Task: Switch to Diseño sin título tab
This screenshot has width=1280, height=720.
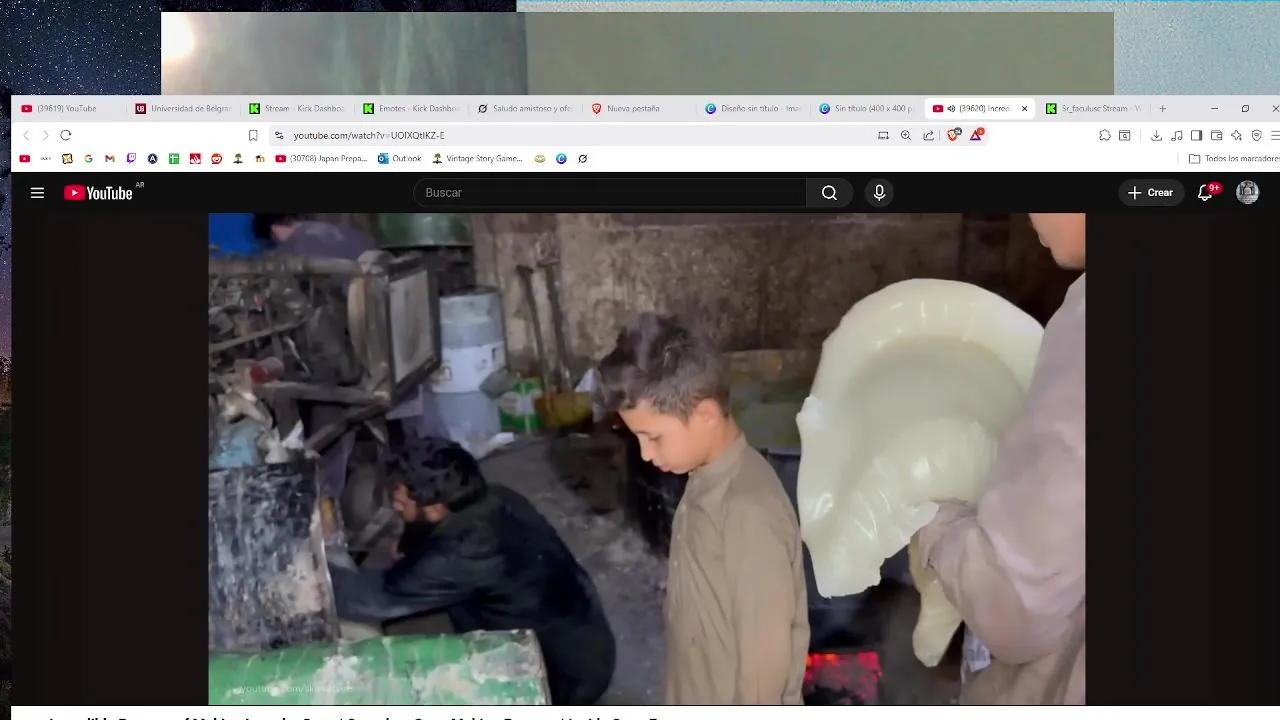Action: 754,108
